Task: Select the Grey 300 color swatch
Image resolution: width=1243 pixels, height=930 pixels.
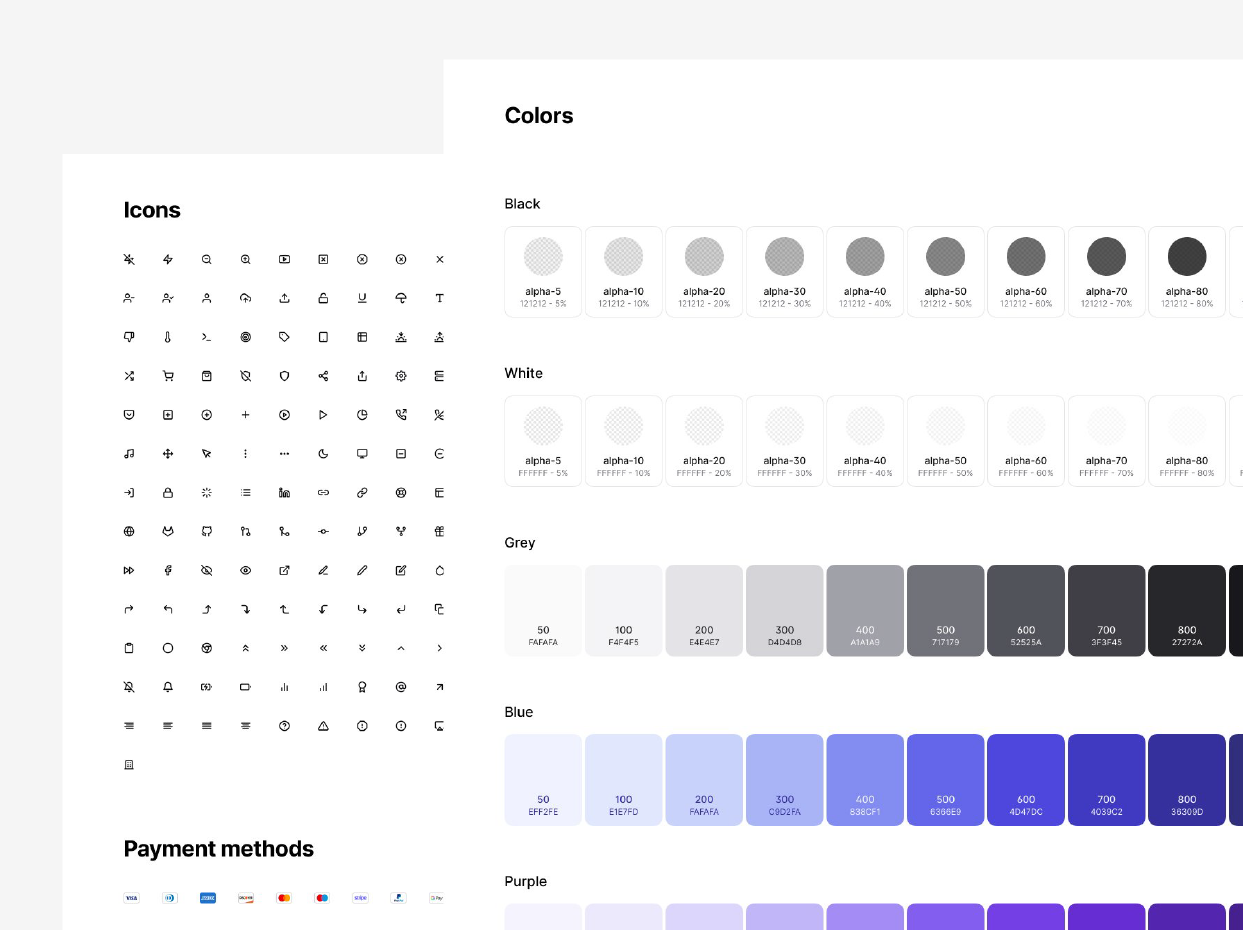Action: point(784,611)
